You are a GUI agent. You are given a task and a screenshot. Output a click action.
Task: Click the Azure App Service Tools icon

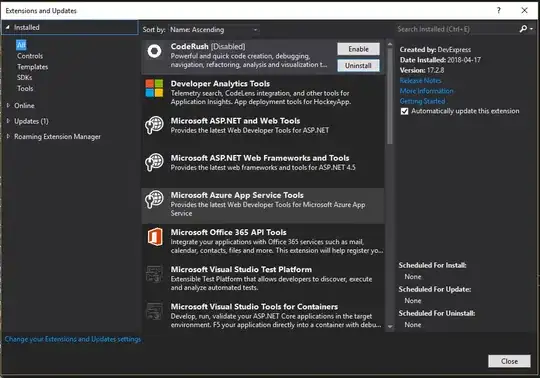click(x=154, y=199)
